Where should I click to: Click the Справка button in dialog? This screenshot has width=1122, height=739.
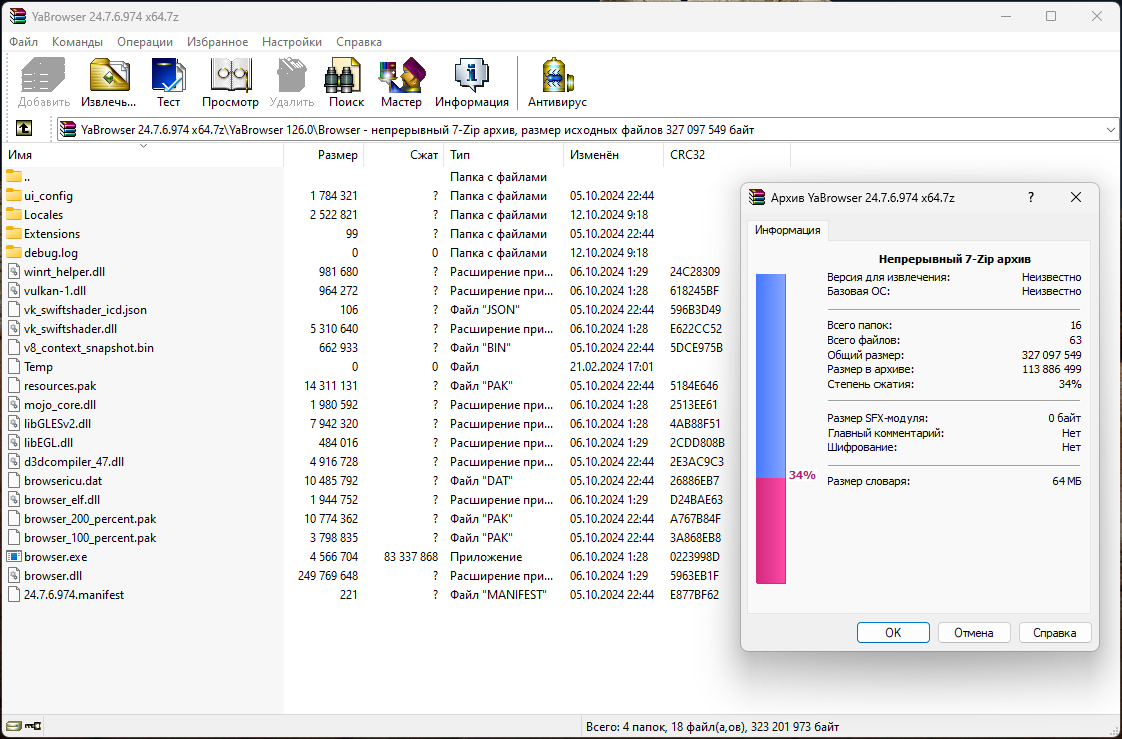tap(1055, 632)
